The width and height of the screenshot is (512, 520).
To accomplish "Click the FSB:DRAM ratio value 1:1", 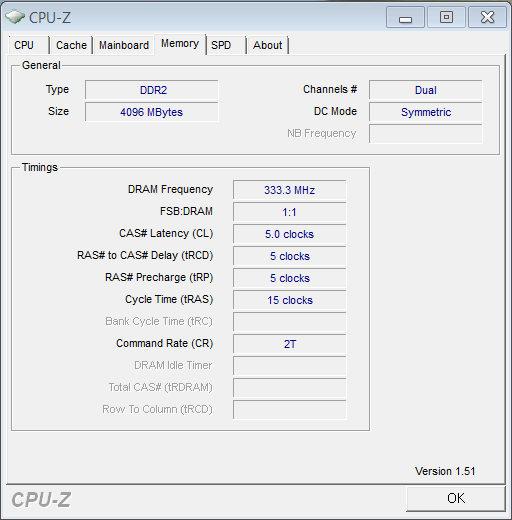I will [290, 212].
